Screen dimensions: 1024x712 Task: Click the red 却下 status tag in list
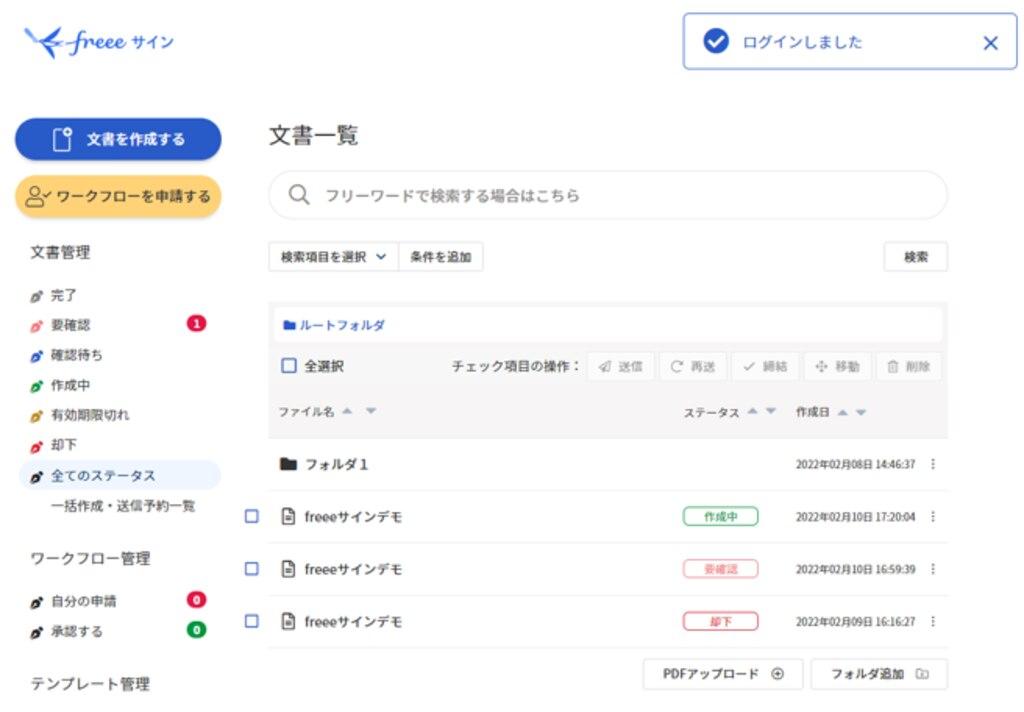[720, 621]
